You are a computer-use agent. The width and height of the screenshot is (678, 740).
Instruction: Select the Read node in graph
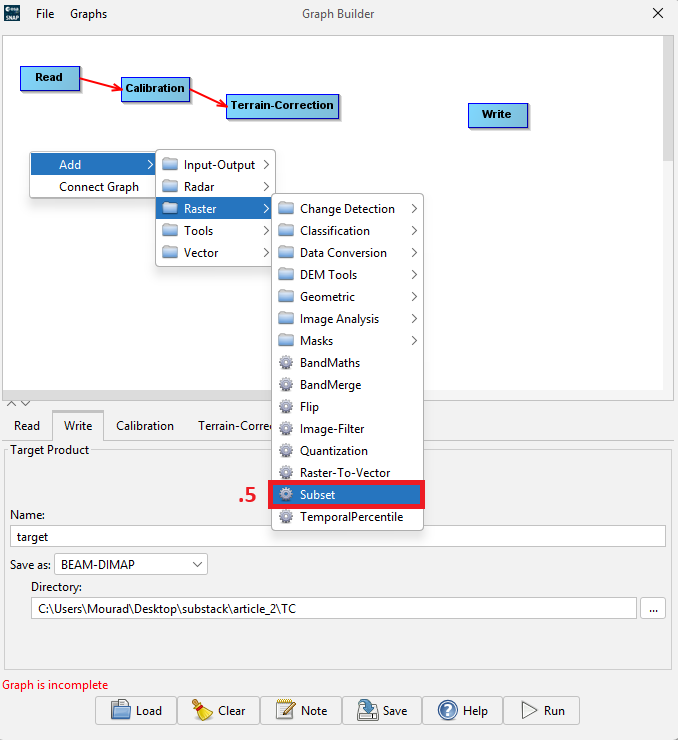(50, 78)
